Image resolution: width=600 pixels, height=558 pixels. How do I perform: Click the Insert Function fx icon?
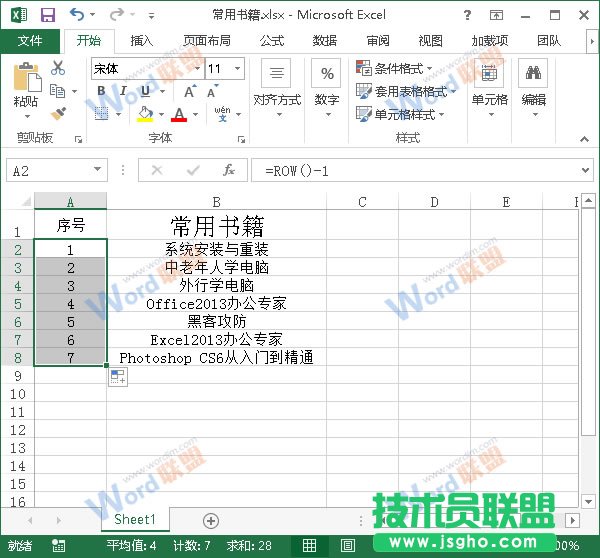229,170
